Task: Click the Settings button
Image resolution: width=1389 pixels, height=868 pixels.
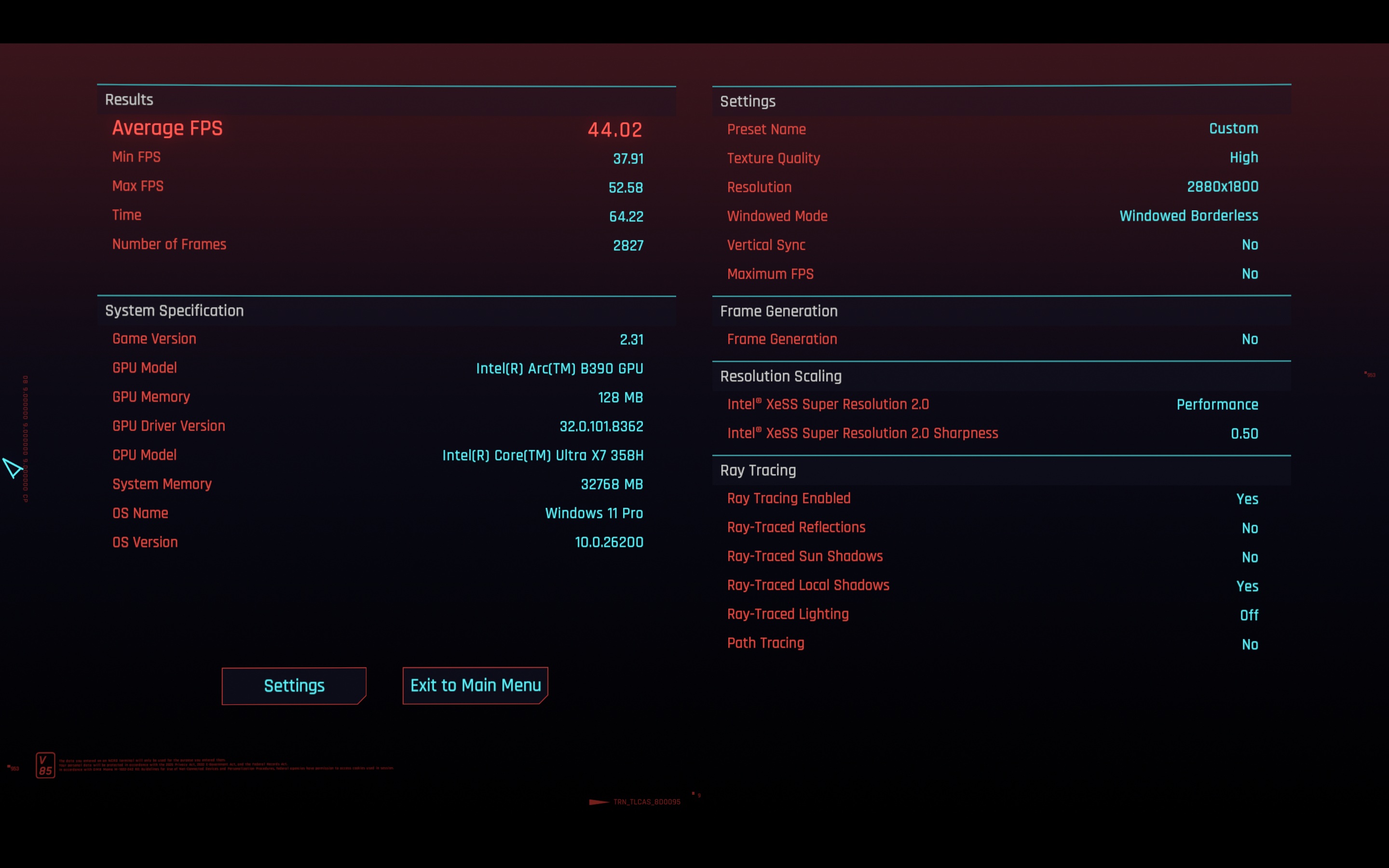Action: pyautogui.click(x=294, y=685)
